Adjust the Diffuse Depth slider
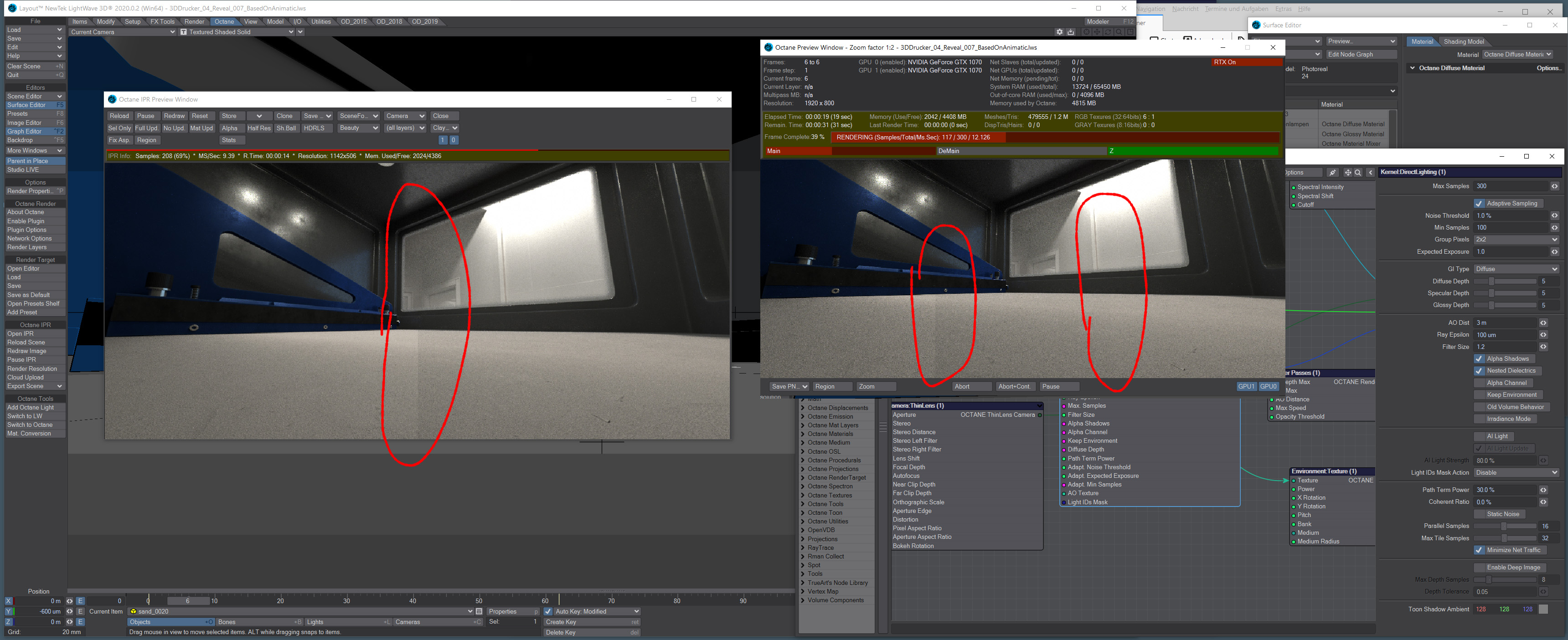1568x640 pixels. point(1491,281)
